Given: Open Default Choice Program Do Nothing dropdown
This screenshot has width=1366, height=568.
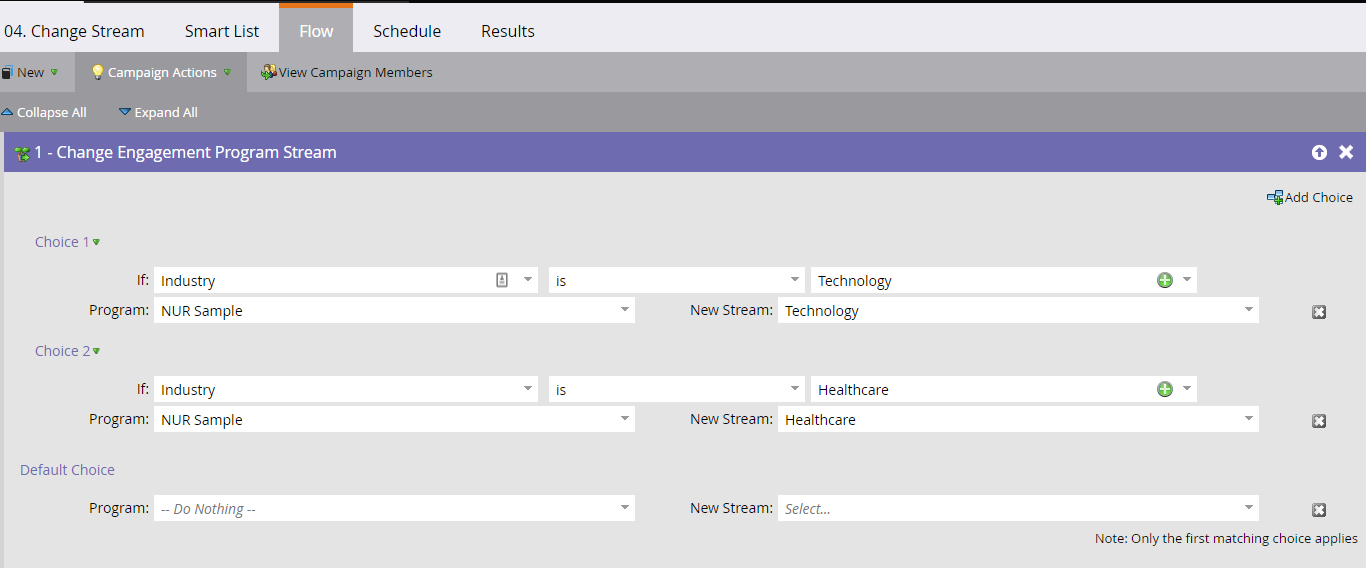Looking at the screenshot, I should [x=394, y=508].
